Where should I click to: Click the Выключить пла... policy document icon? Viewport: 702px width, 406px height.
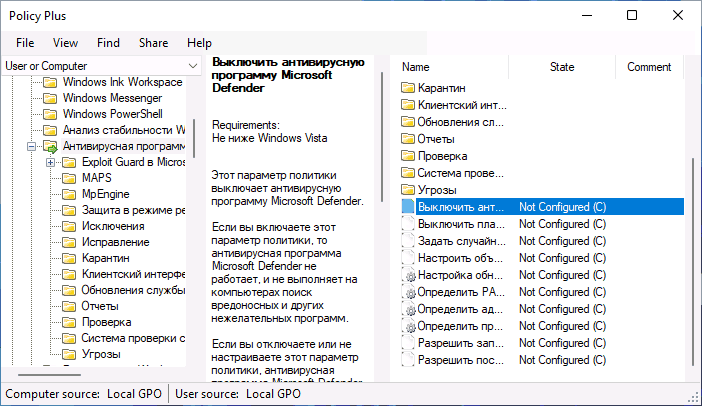point(408,223)
